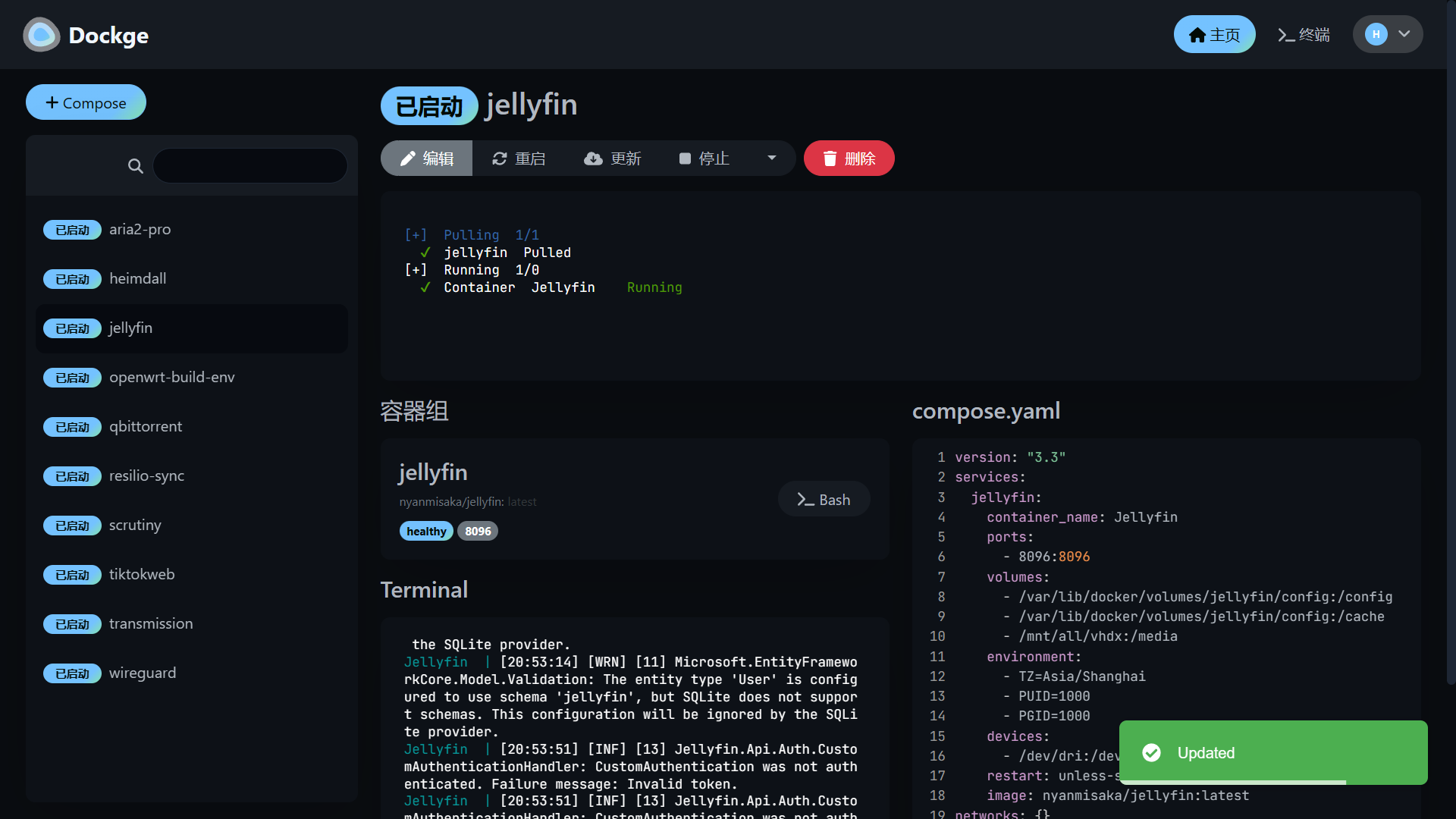The width and height of the screenshot is (1456, 819).
Task: Click the 已启动 status badge in jellyfin title
Action: (x=429, y=106)
